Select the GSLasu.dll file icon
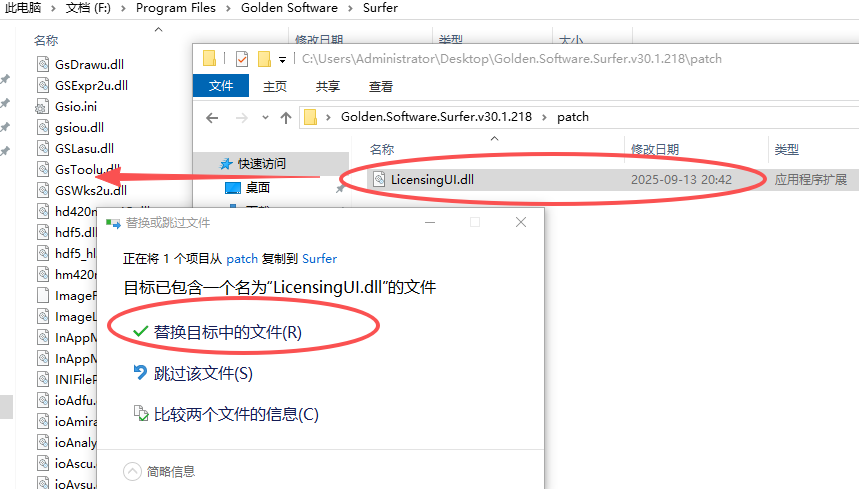This screenshot has width=859, height=489. click(43, 148)
